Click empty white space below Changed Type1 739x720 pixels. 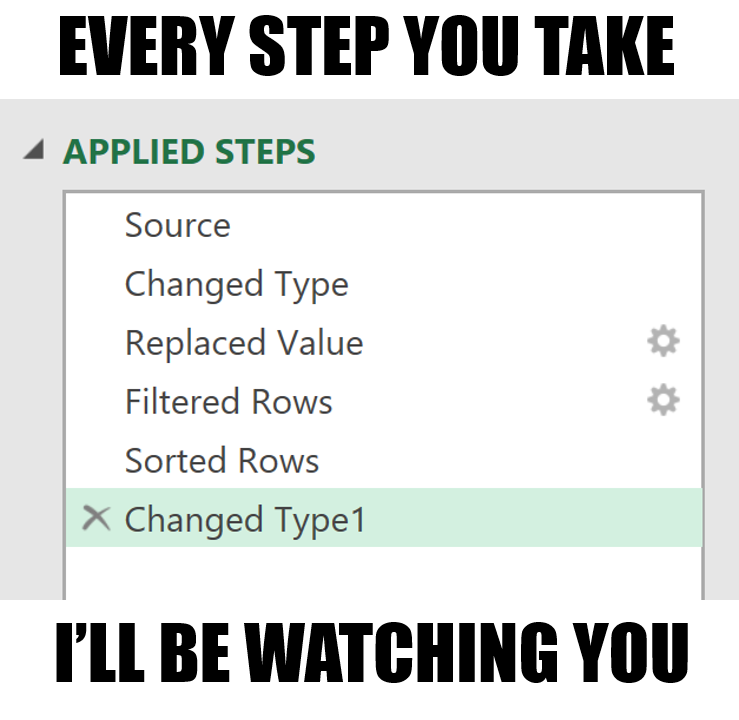(380, 574)
